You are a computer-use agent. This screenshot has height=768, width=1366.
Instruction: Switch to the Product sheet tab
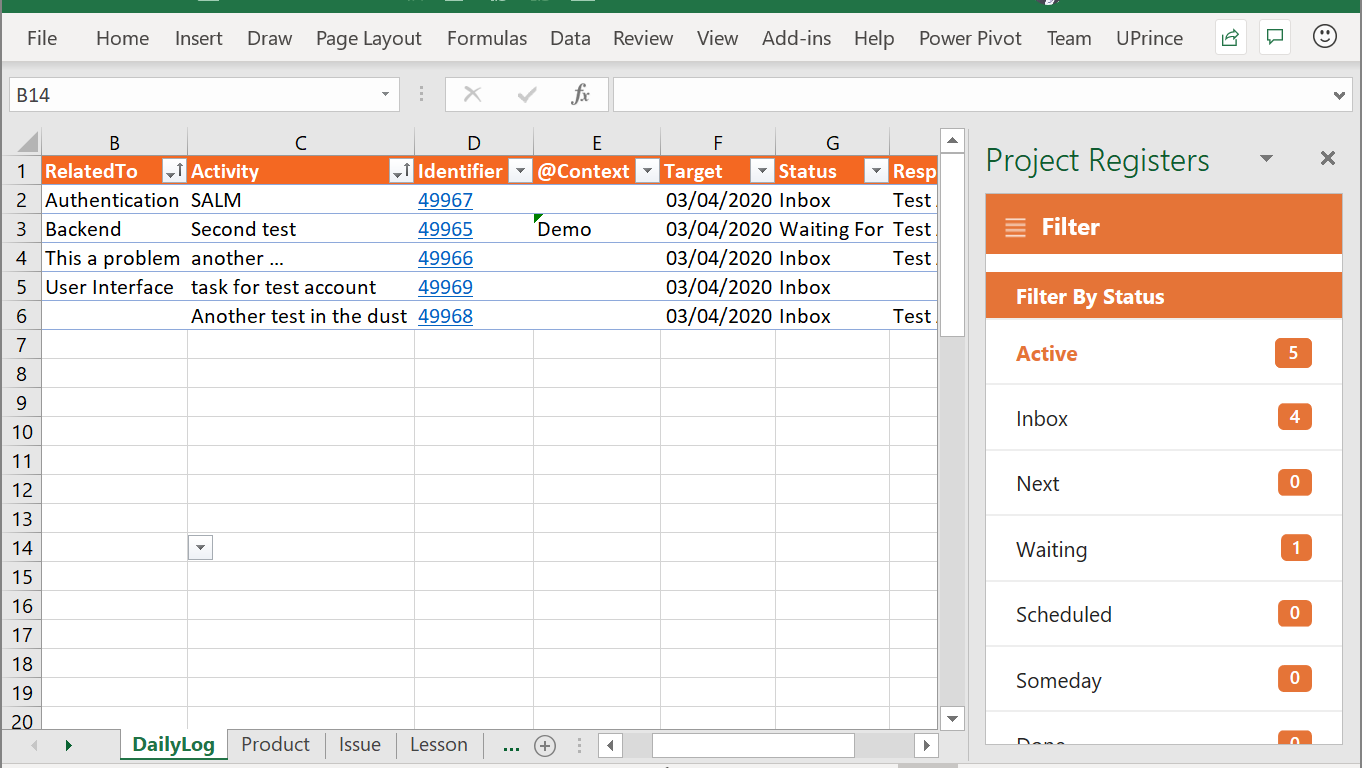pos(275,744)
